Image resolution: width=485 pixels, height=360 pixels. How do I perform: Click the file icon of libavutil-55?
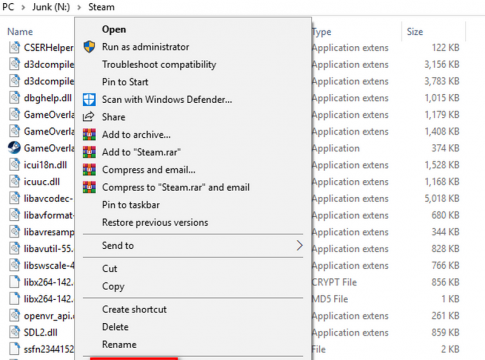(x=14, y=248)
